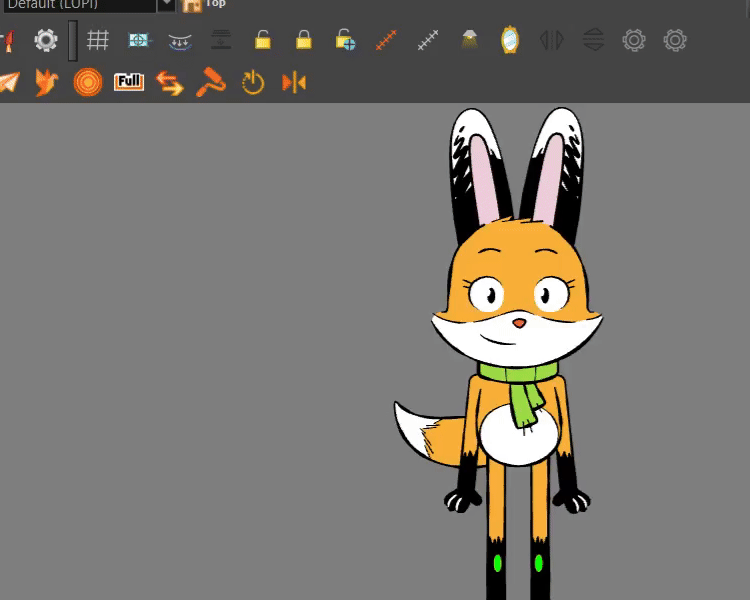Select the orange paint roller icon
Screen dimensions: 750x600
(211, 82)
